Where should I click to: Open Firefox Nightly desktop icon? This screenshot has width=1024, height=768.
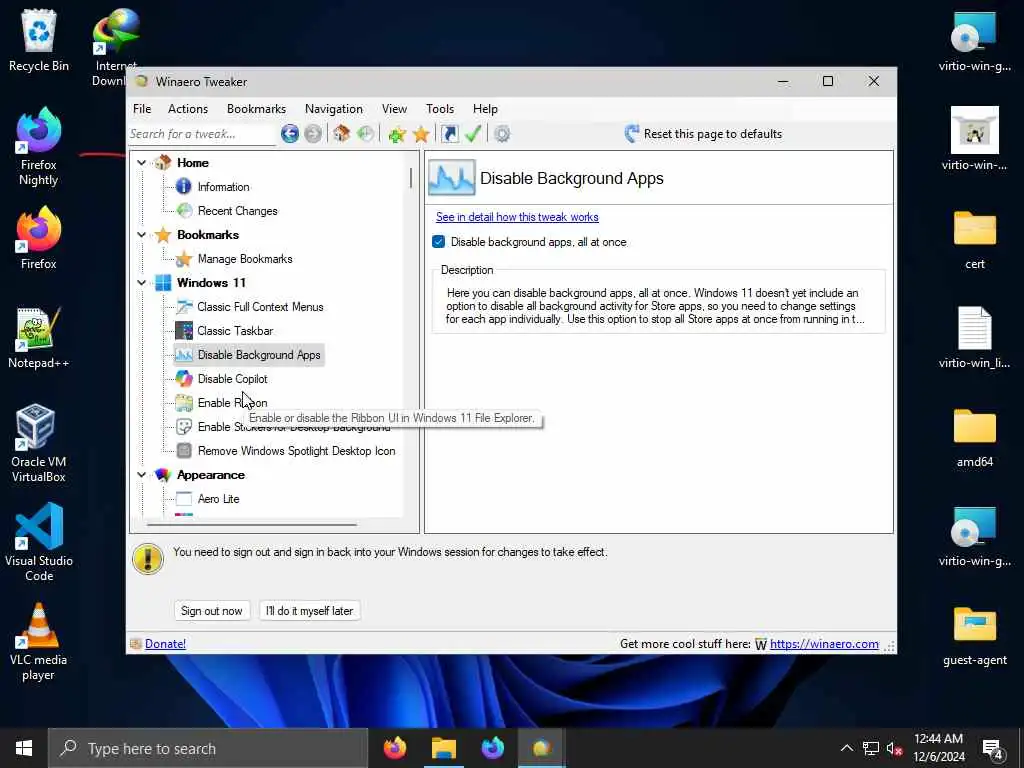pyautogui.click(x=39, y=147)
